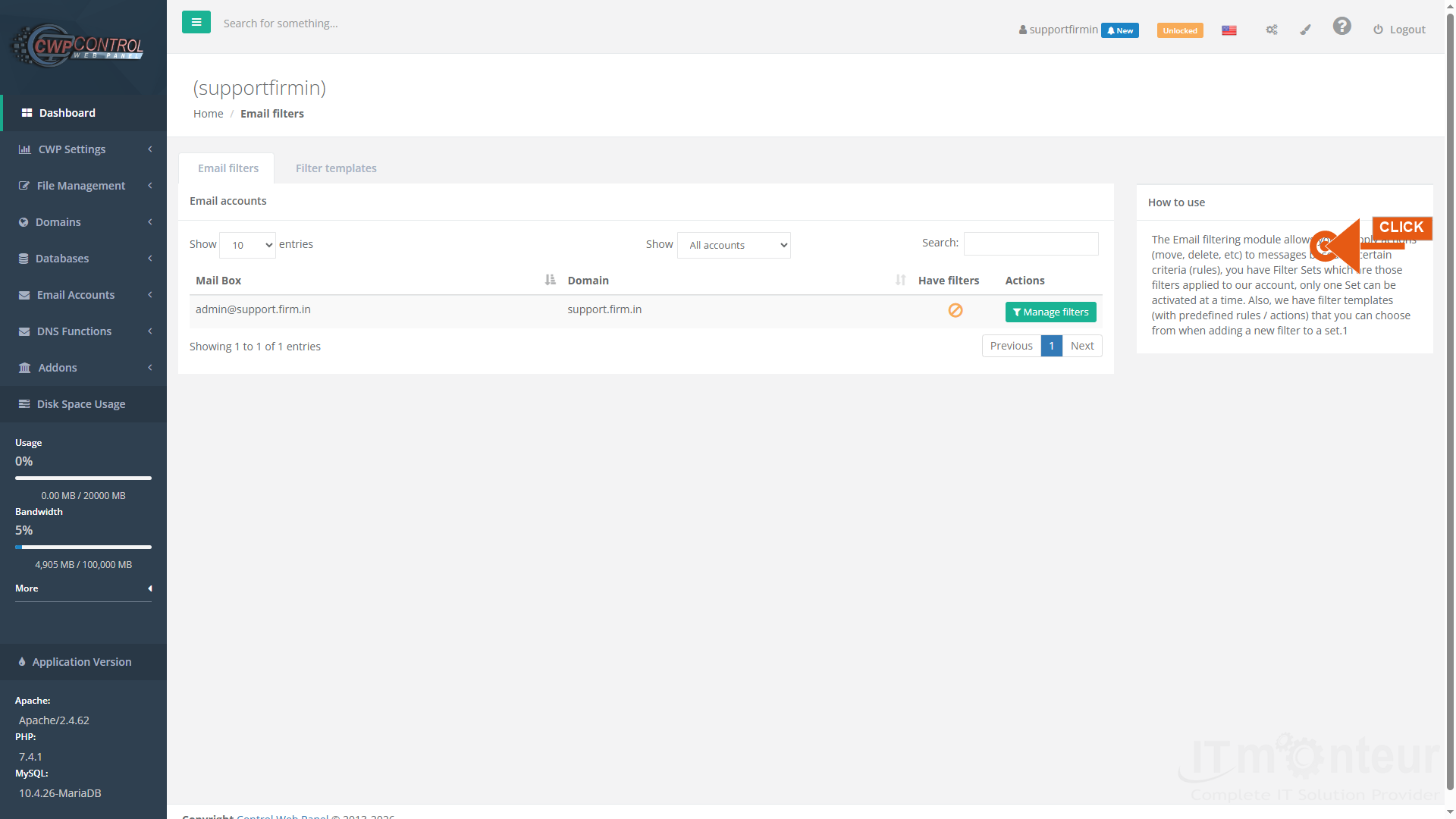Click the File Management edit icon

pos(24,186)
